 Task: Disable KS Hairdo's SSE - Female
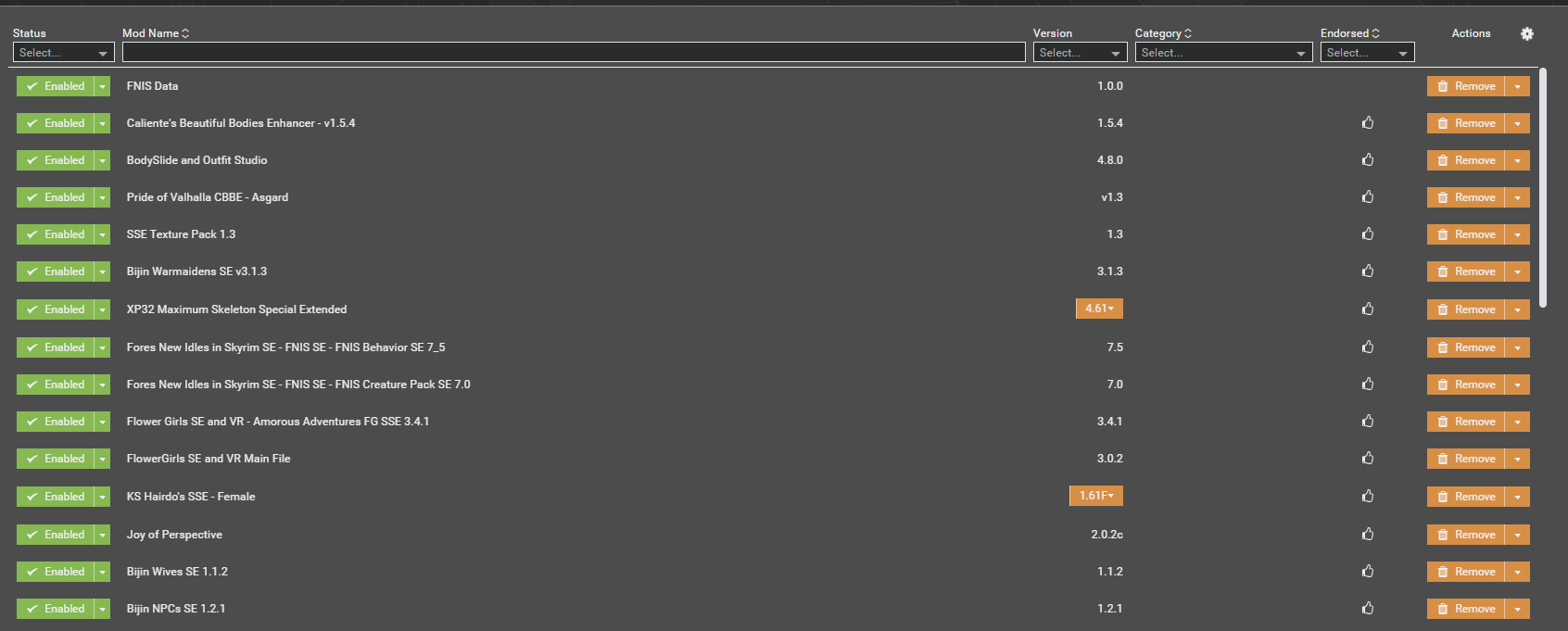click(56, 497)
